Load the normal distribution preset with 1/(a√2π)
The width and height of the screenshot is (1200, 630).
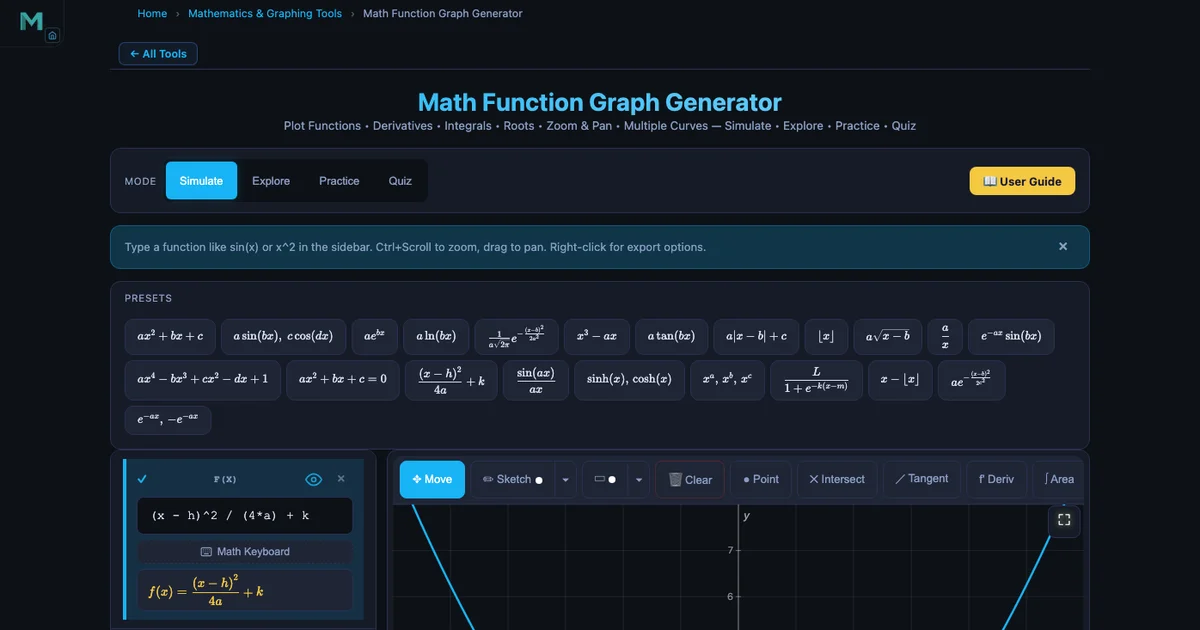tap(516, 336)
